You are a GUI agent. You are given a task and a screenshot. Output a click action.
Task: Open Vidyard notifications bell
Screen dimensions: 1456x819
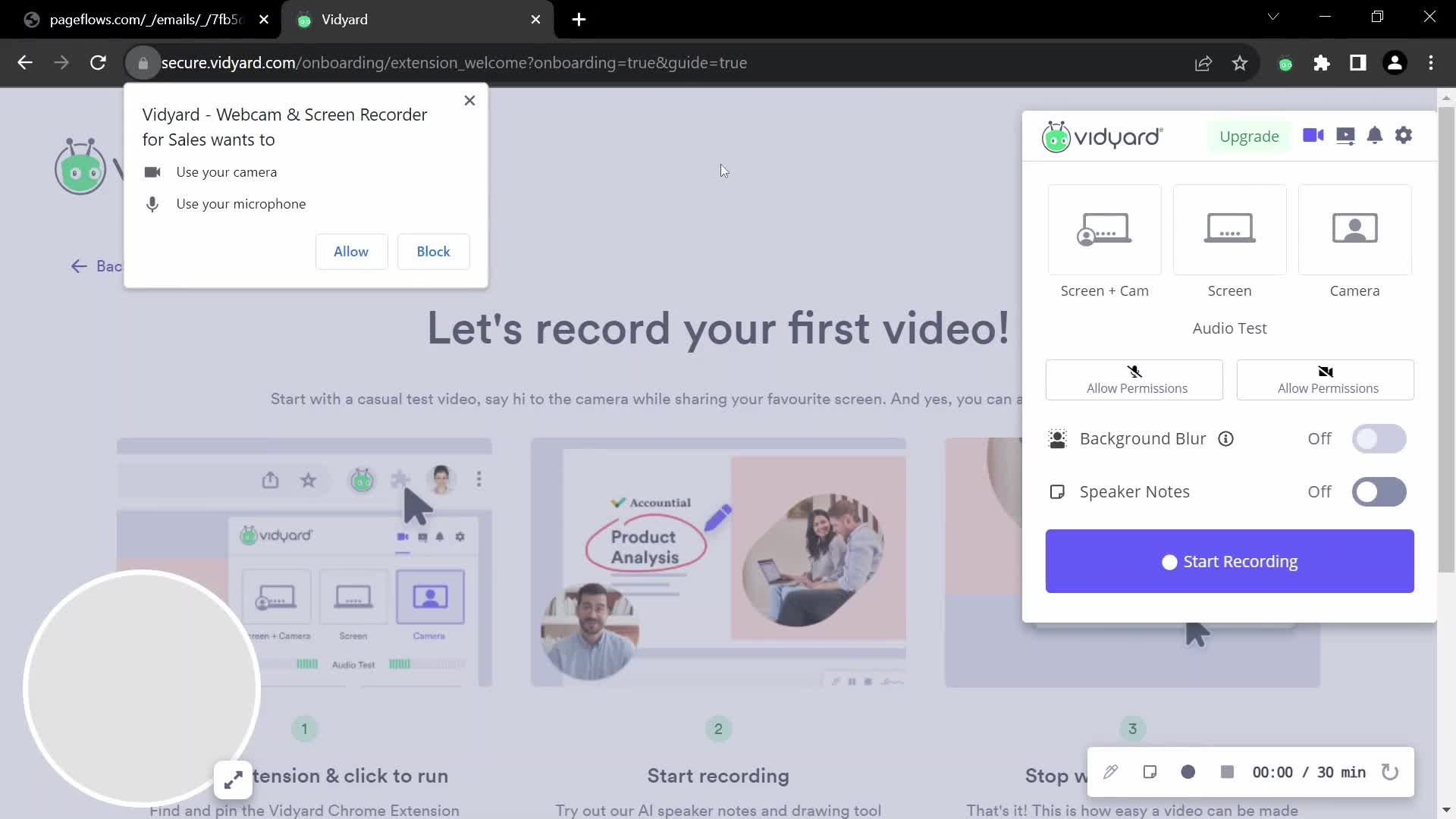(1374, 136)
